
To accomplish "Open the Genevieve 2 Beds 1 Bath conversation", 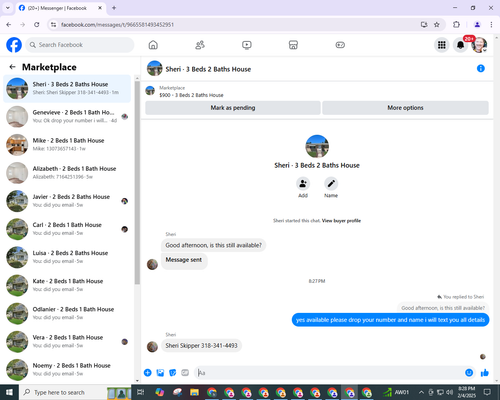I will (x=67, y=116).
